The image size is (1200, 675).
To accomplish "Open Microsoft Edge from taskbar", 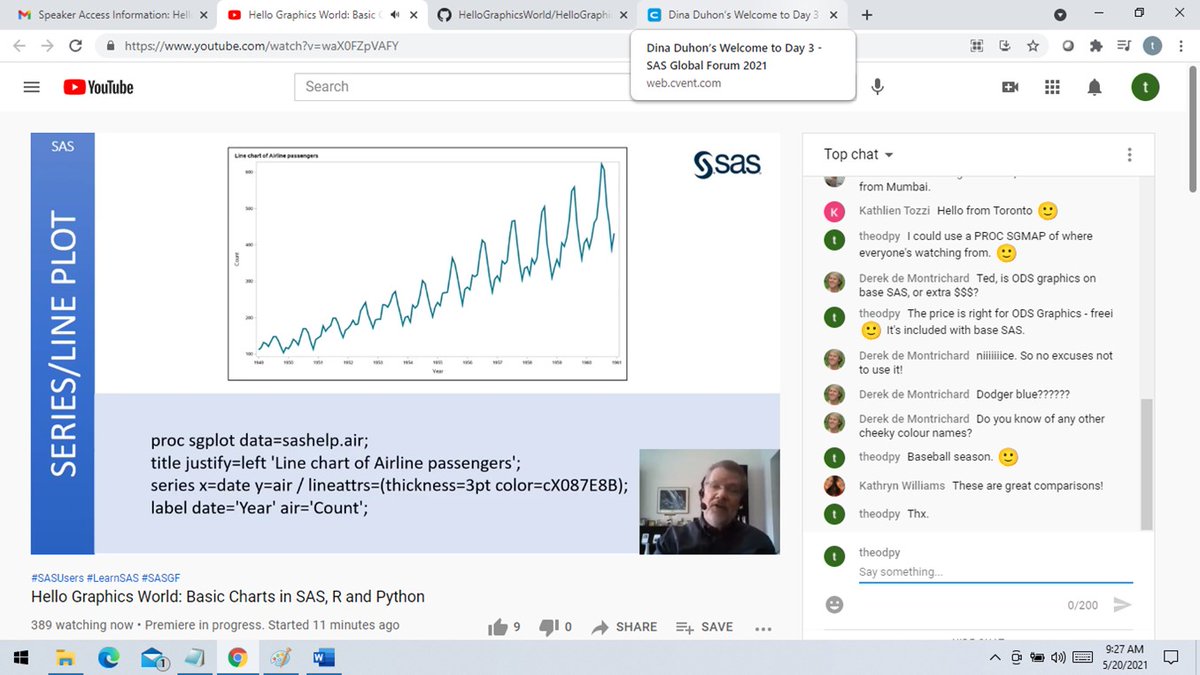I will tap(108, 657).
